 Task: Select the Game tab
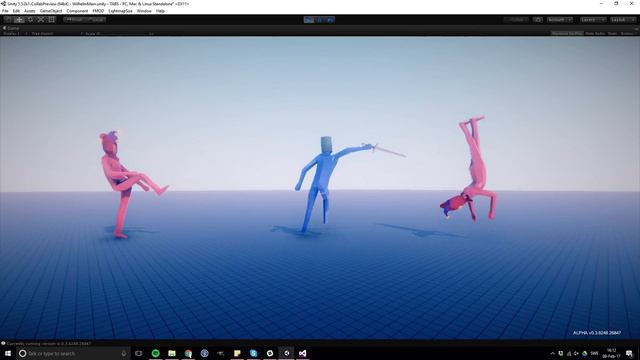(11, 28)
